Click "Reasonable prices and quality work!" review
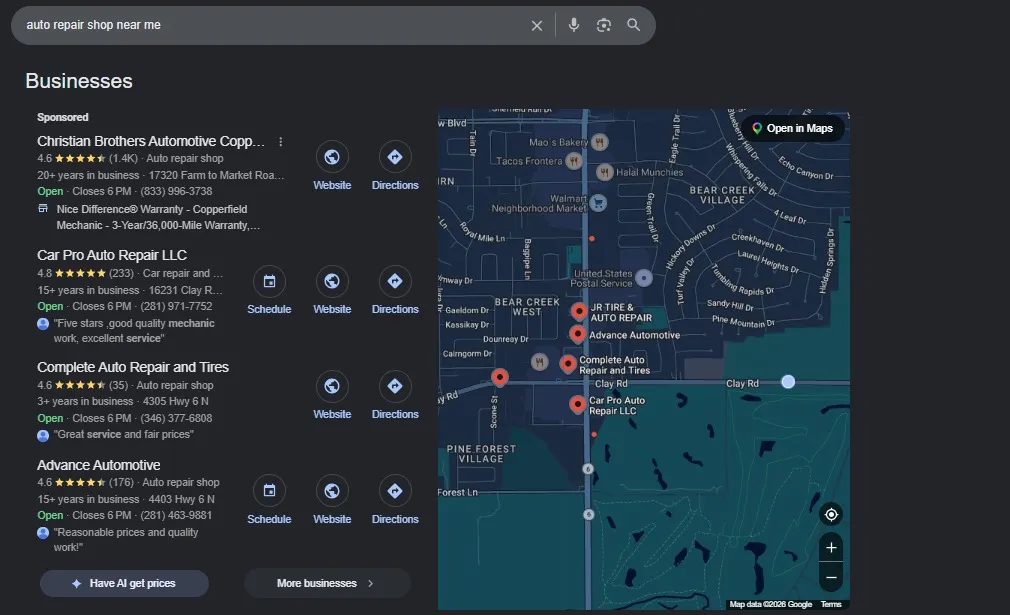Viewport: 1010px width, 615px height. [126, 540]
